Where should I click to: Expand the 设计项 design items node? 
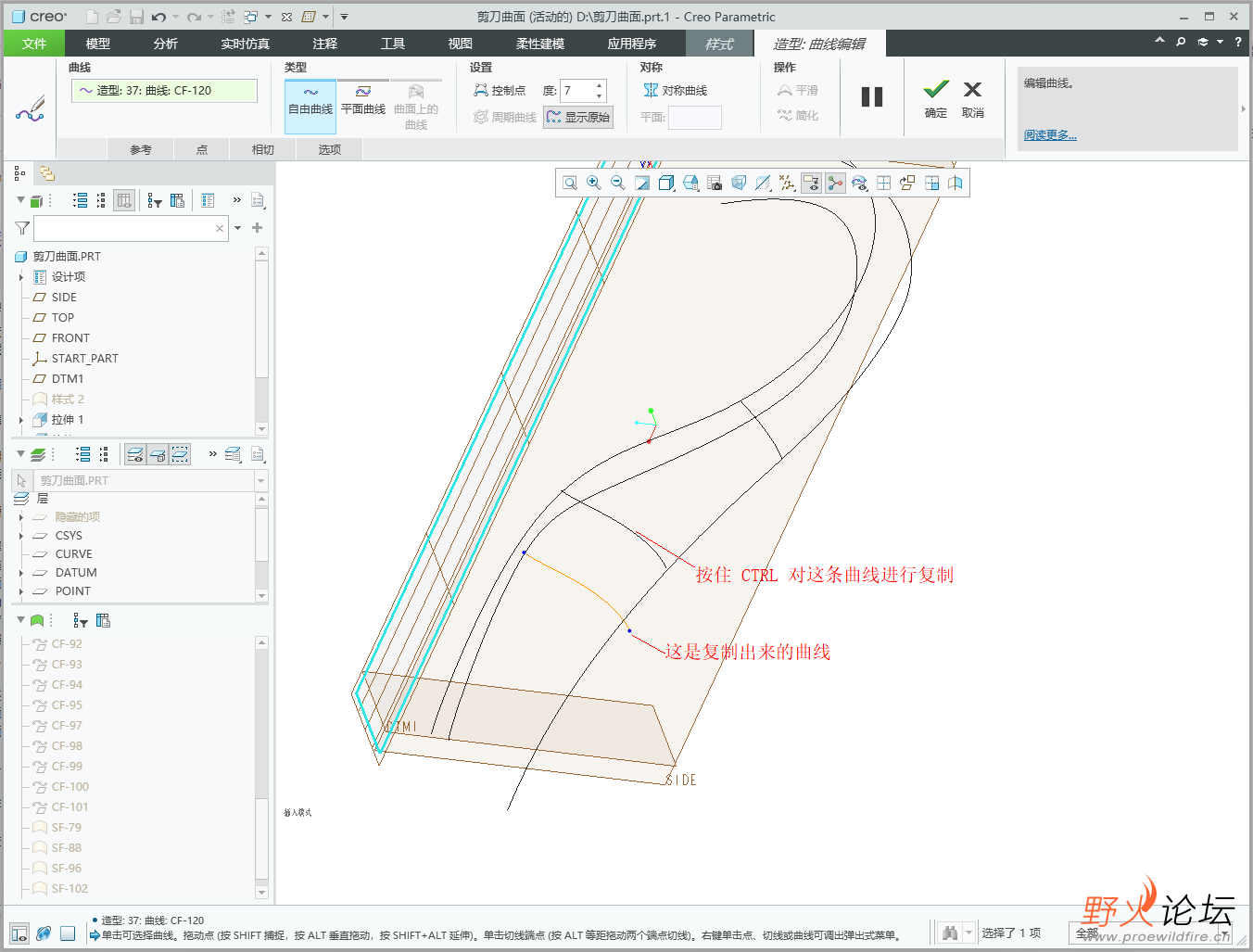tap(21, 277)
